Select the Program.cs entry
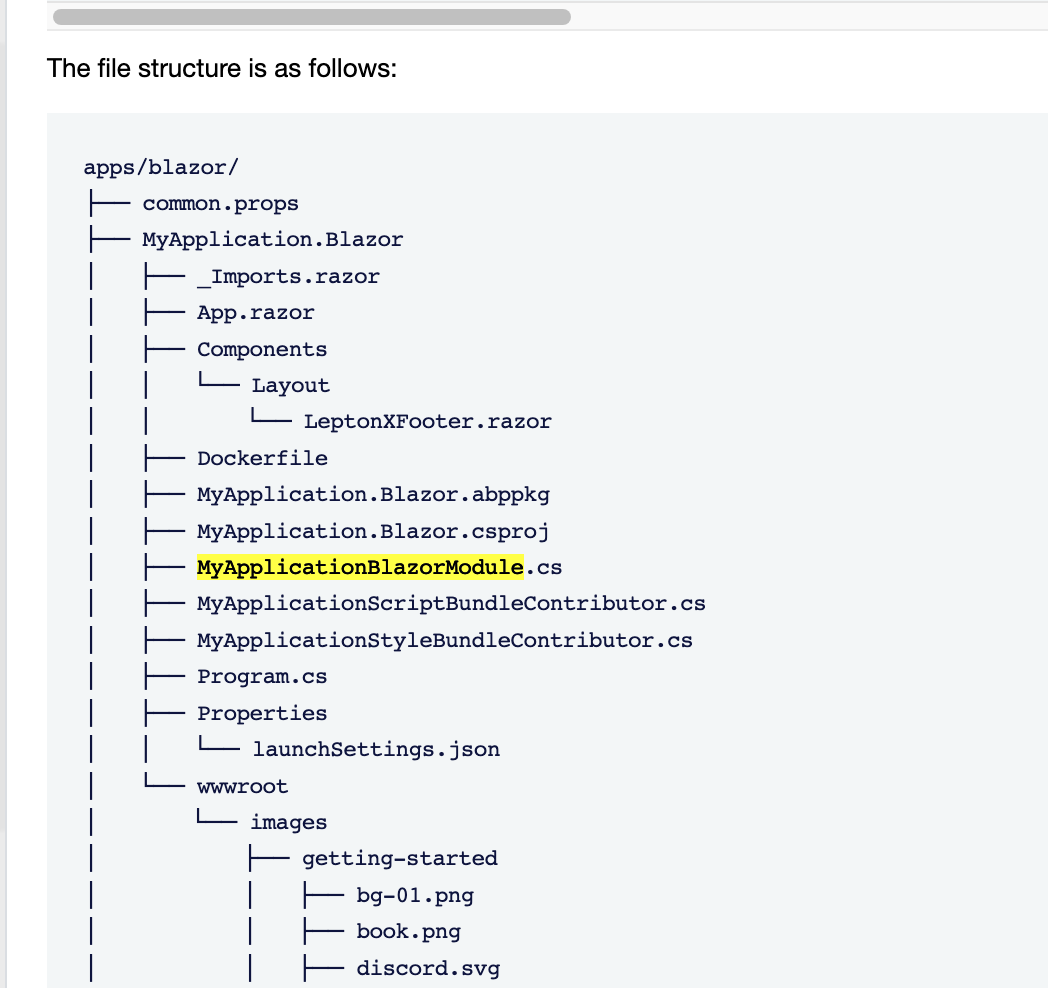1048x988 pixels. tap(262, 676)
